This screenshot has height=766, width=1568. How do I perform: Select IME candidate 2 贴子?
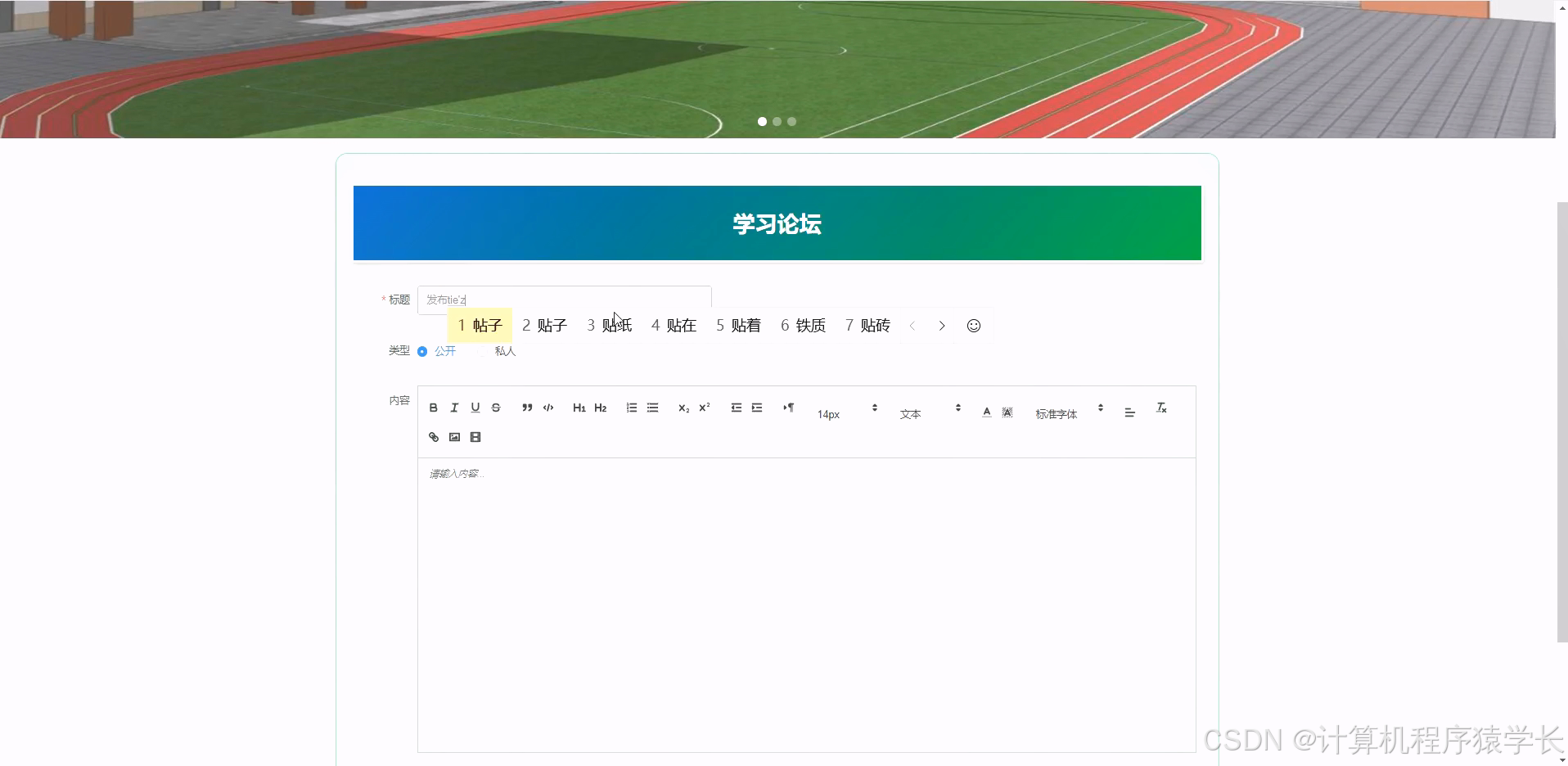tap(543, 325)
